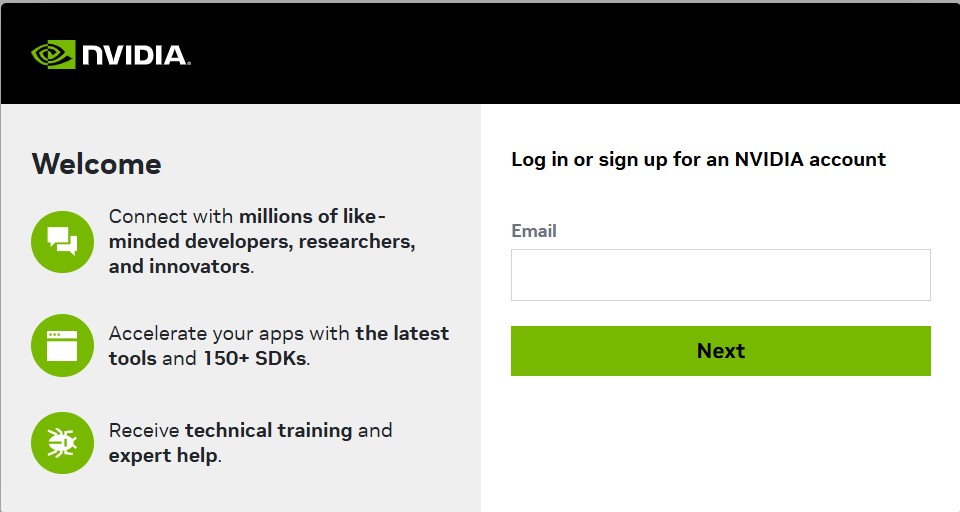This screenshot has width=960, height=512.
Task: Click the 'technical training' bold text
Action: (x=269, y=431)
